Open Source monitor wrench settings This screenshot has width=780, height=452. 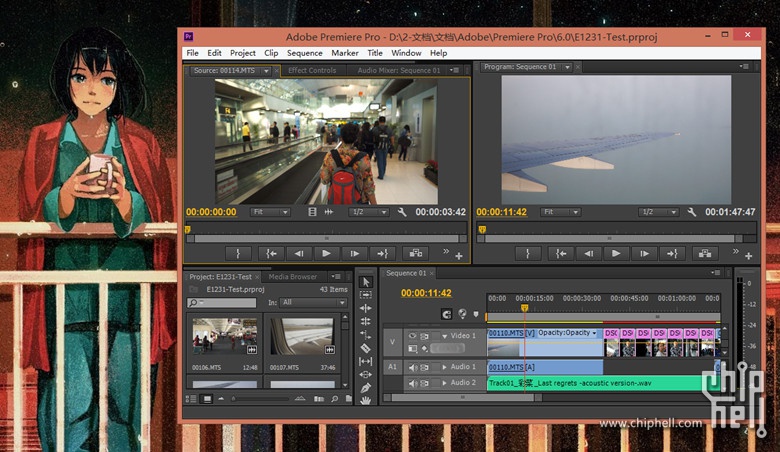point(402,212)
